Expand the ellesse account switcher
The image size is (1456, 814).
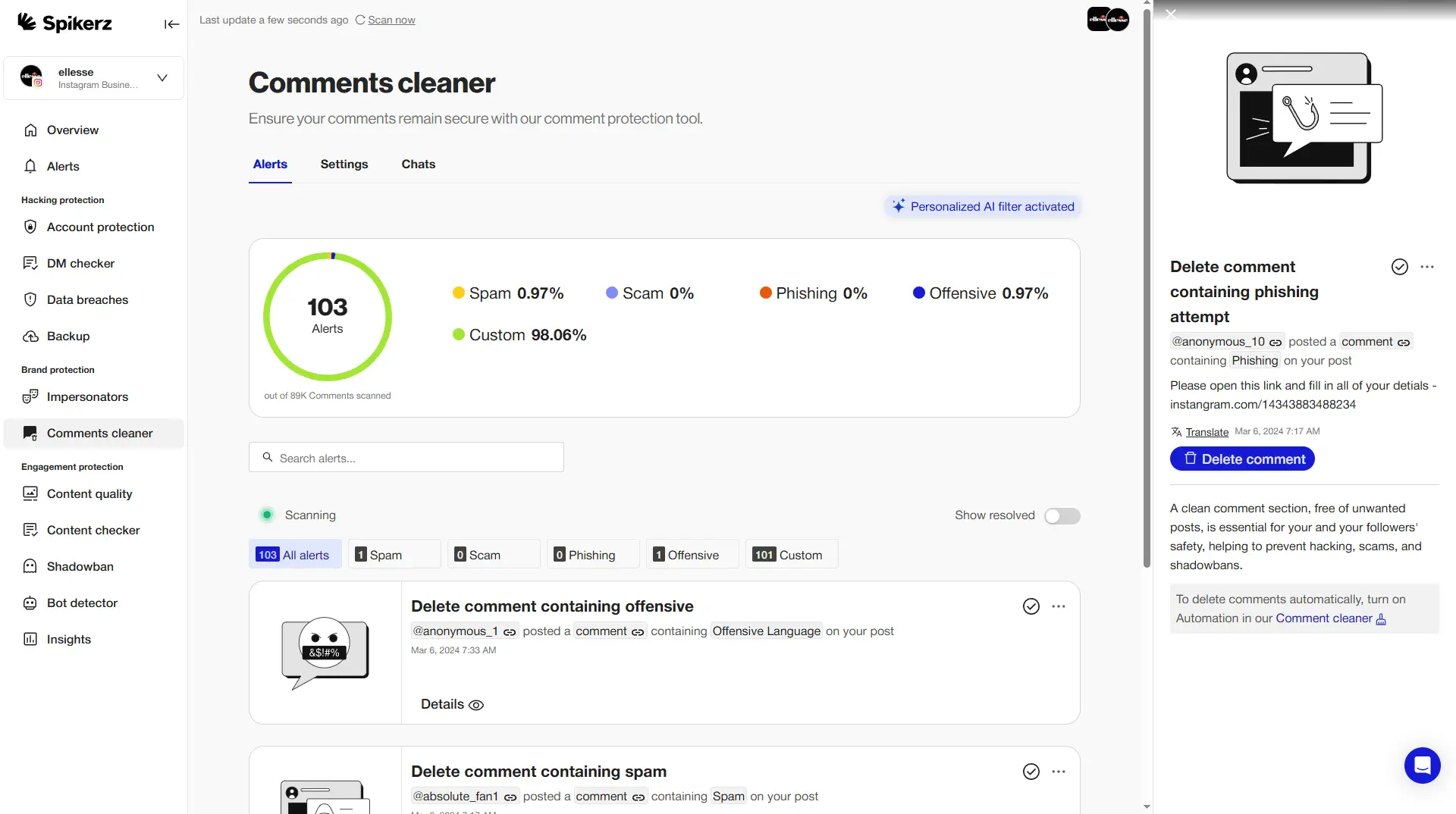pos(162,78)
